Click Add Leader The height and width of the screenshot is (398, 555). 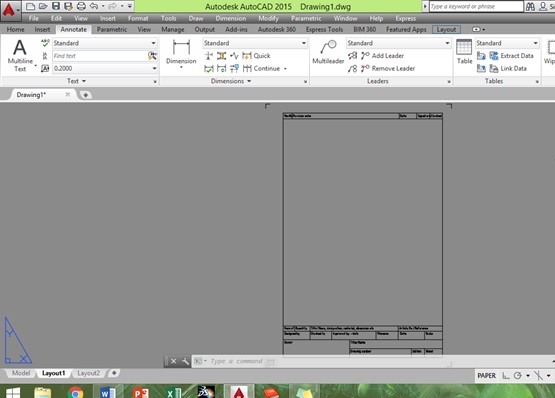[x=383, y=56]
